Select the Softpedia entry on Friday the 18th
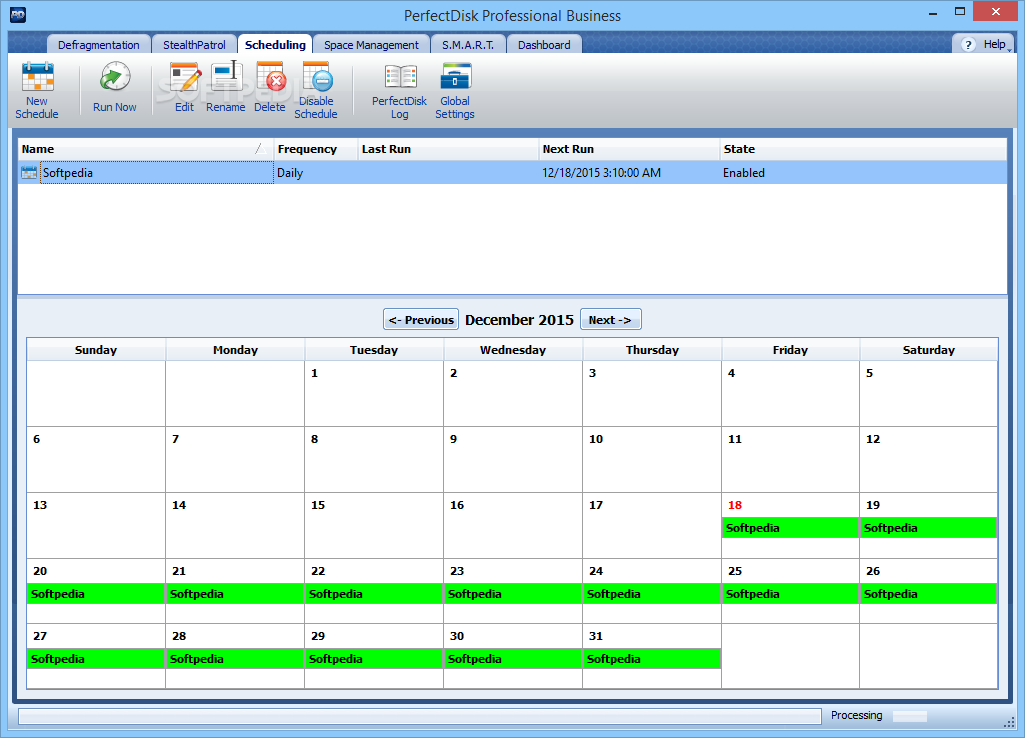The width and height of the screenshot is (1025, 738). click(x=790, y=528)
